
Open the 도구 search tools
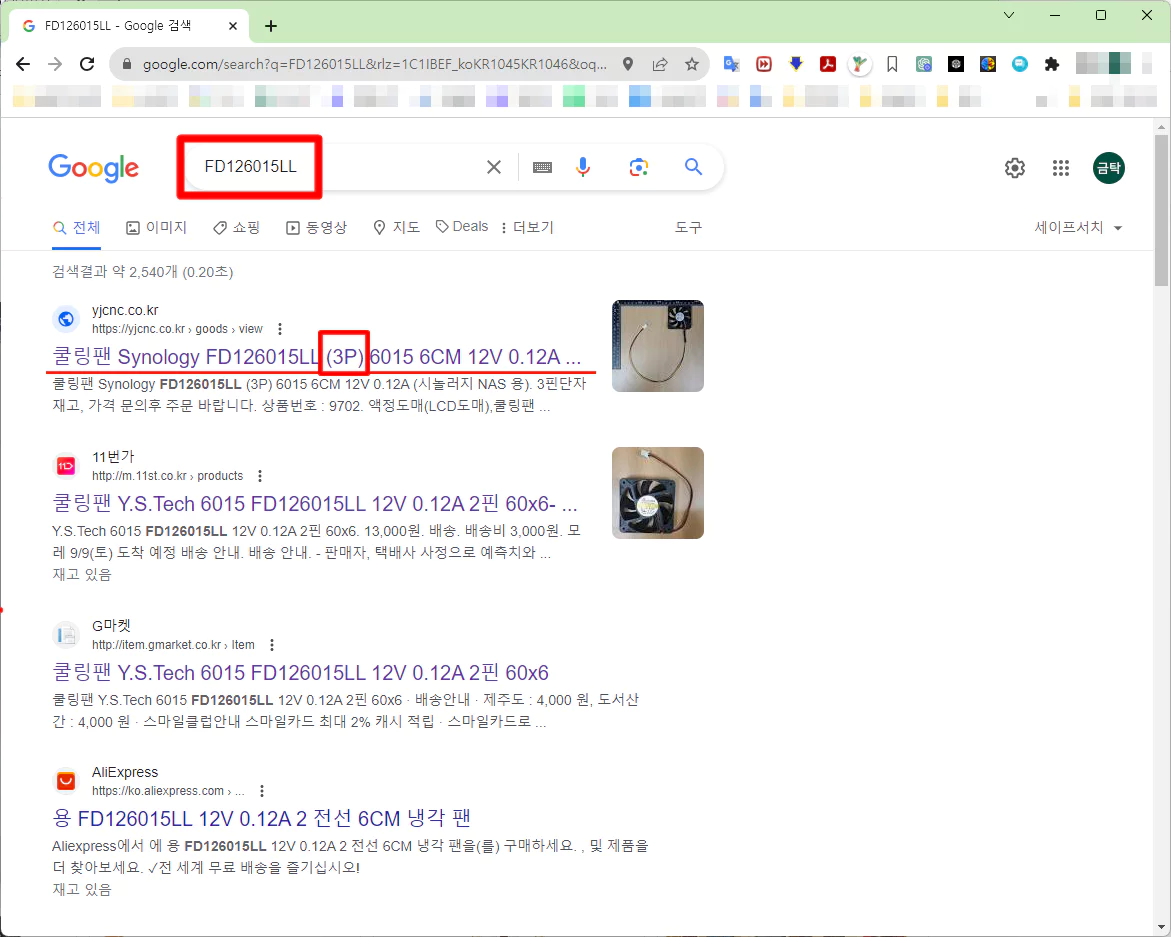pos(689,228)
